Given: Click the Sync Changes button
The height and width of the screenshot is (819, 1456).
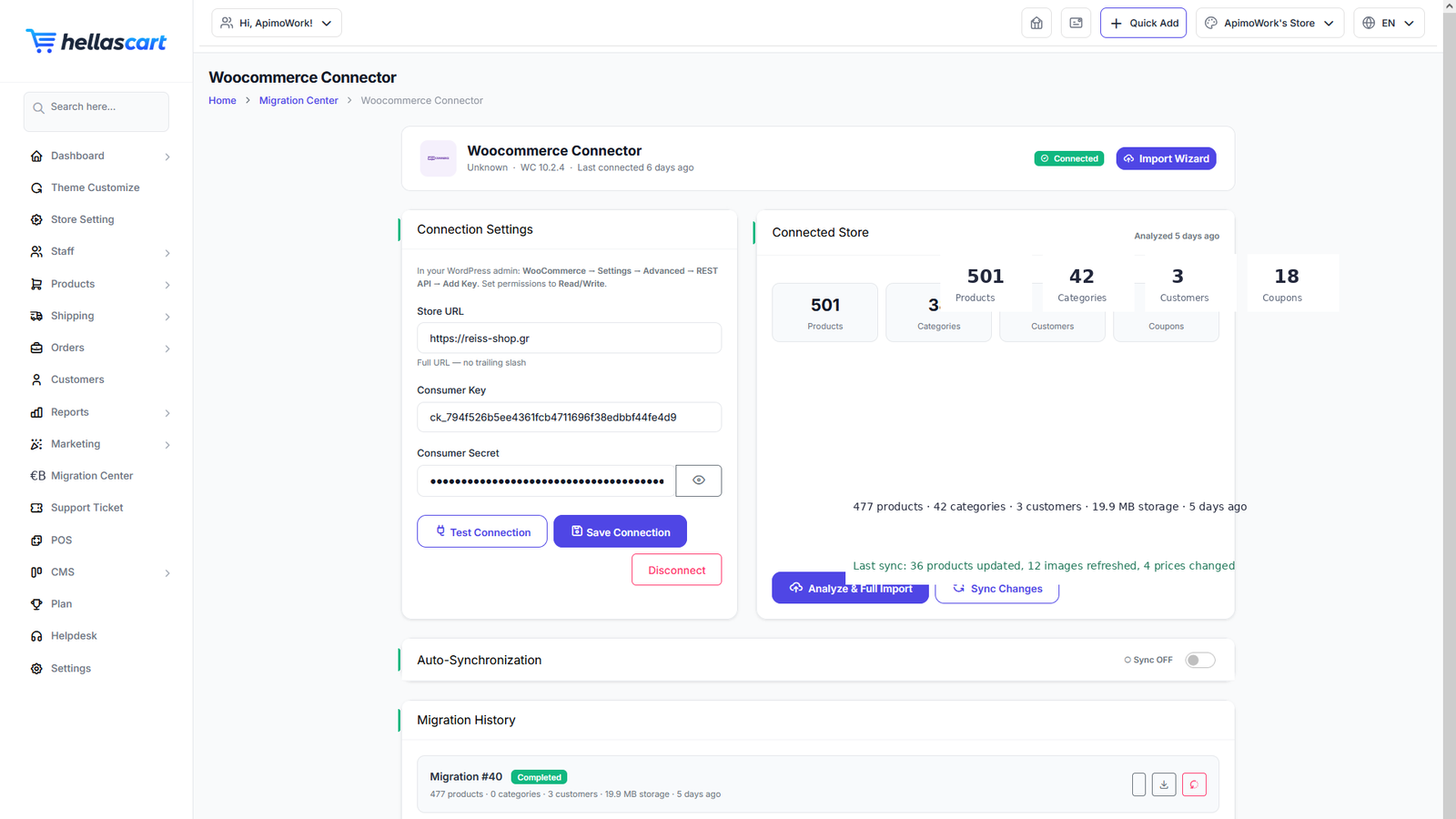Looking at the screenshot, I should click(997, 589).
